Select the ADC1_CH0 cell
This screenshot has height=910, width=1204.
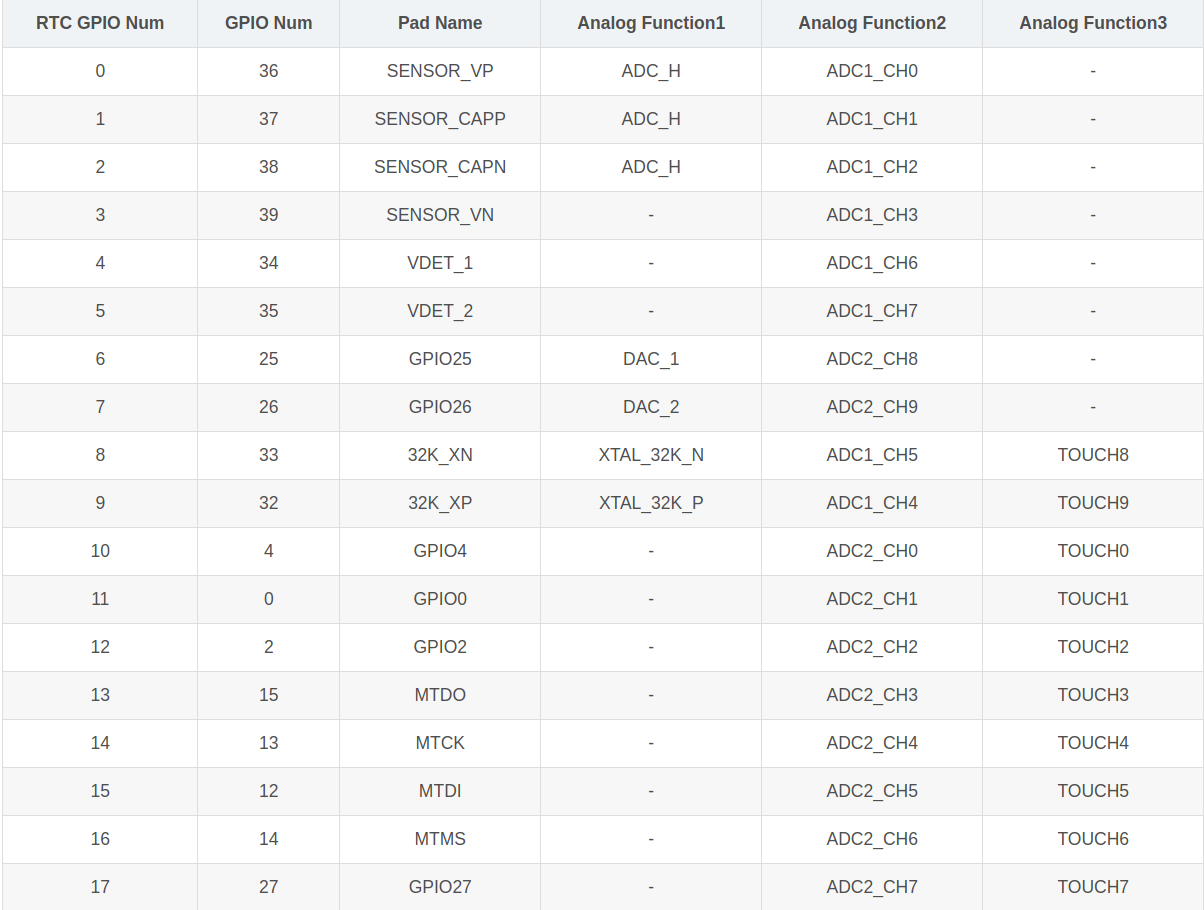pos(872,71)
